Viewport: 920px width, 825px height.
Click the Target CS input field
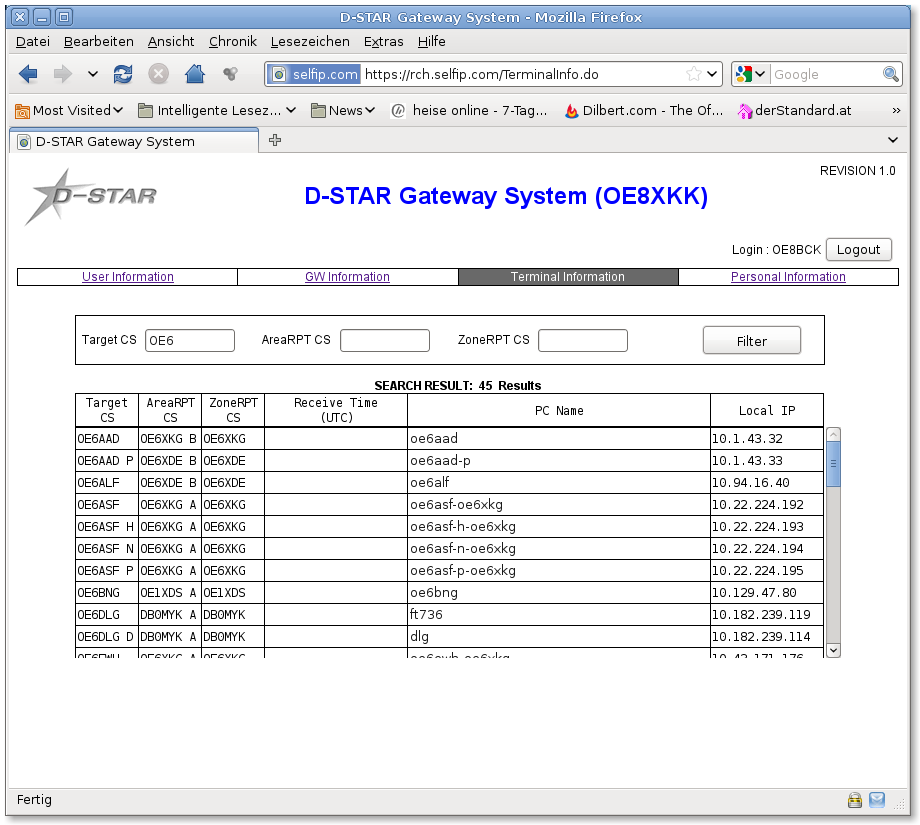coord(190,340)
